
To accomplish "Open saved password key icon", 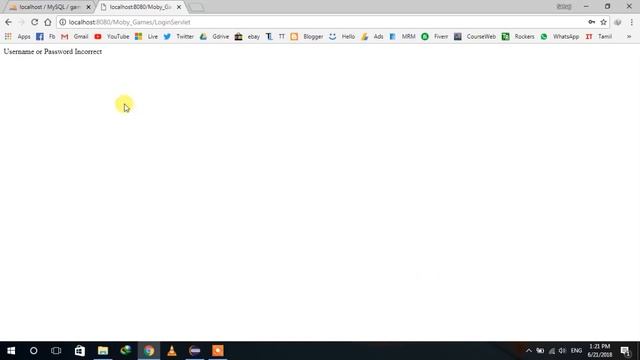I will coord(591,22).
